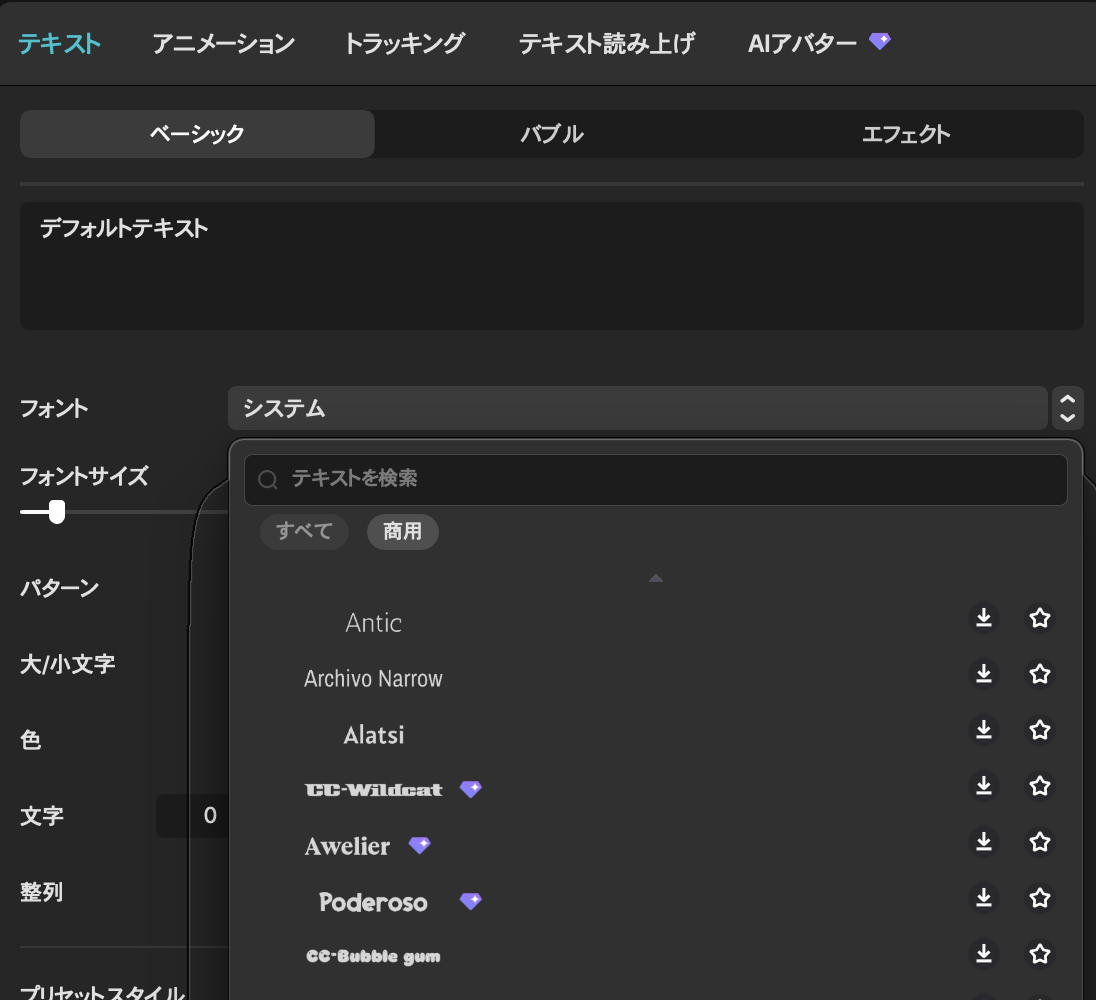1096x1000 pixels.
Task: Click the font size slider handle
Action: click(x=57, y=512)
